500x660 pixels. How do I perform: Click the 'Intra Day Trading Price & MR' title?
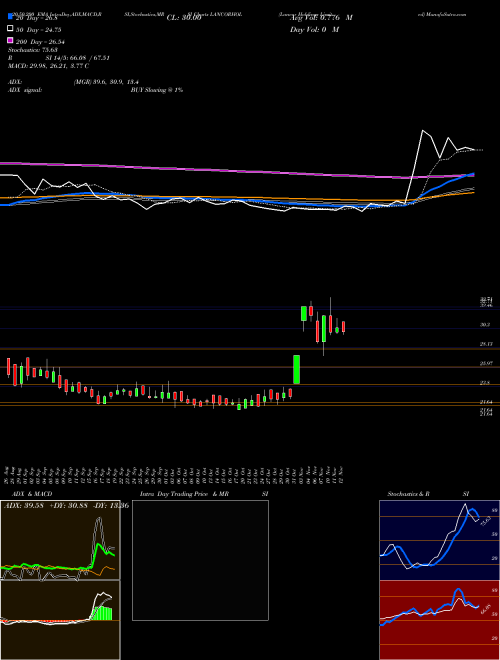tap(184, 494)
